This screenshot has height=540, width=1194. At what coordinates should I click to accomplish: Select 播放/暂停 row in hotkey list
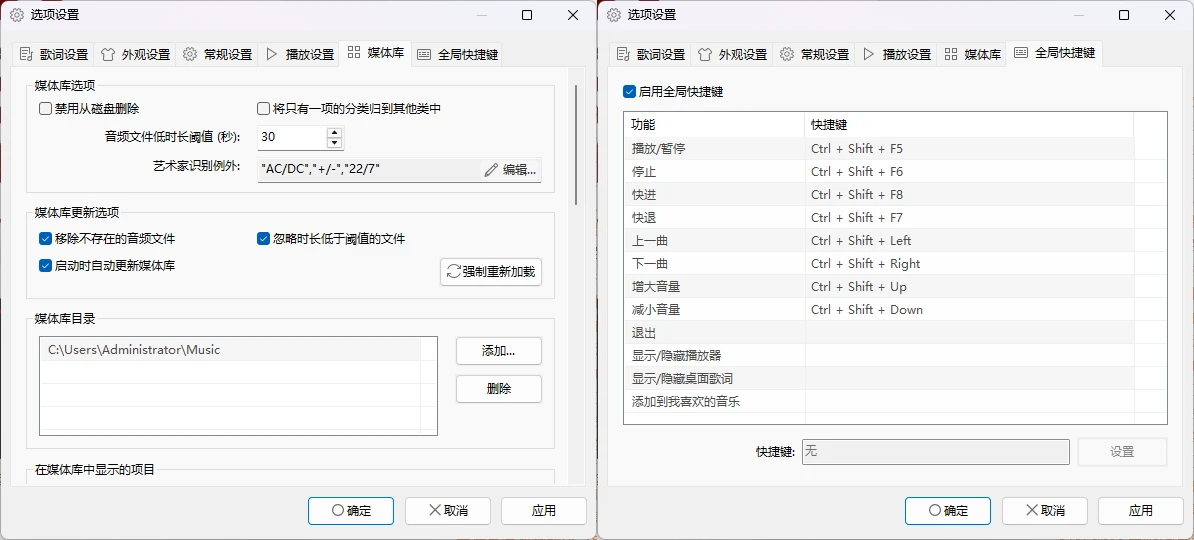[879, 149]
